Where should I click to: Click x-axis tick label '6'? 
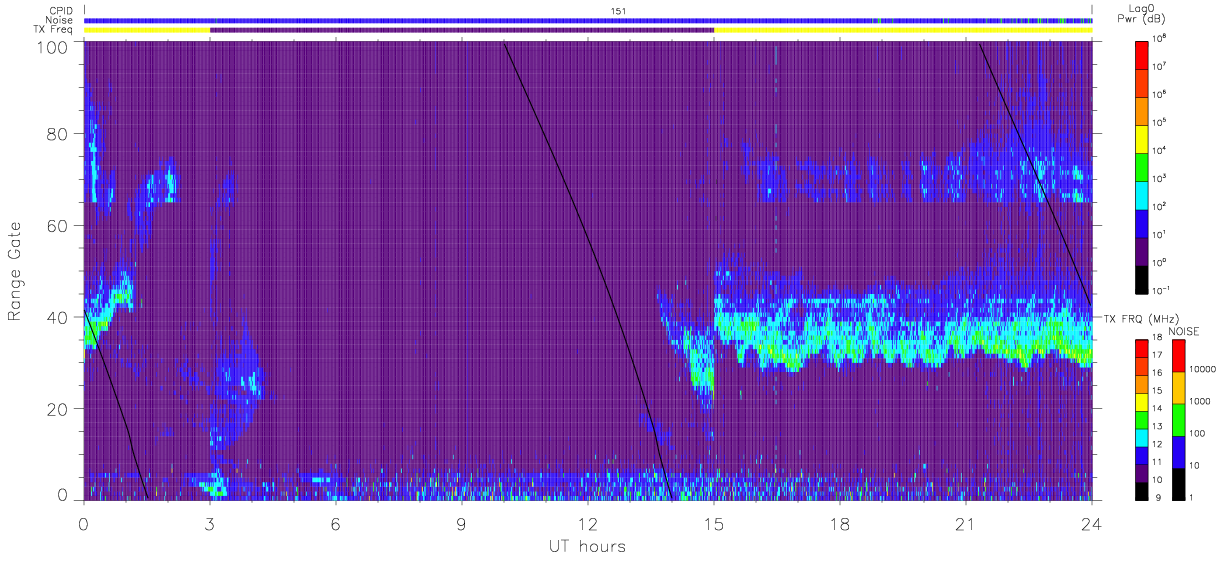pos(335,523)
